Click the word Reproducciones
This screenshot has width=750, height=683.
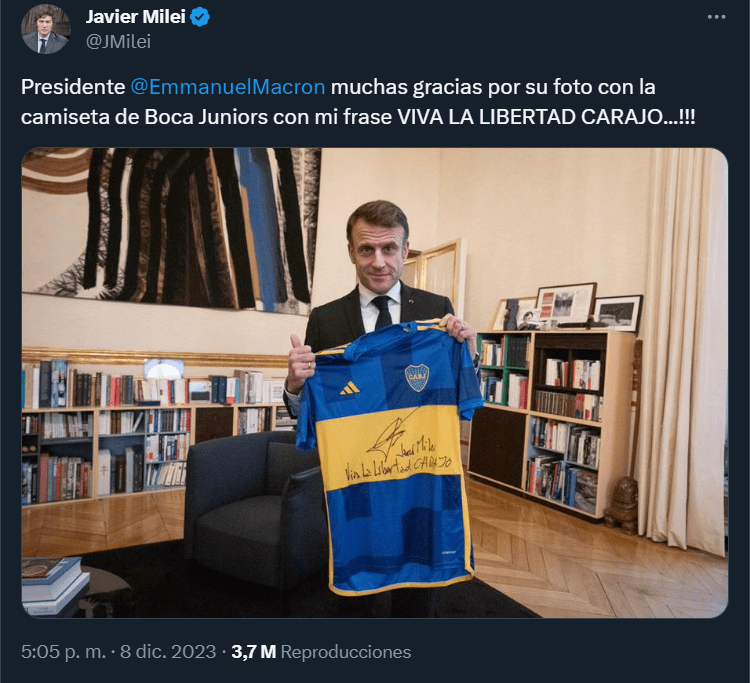point(346,652)
